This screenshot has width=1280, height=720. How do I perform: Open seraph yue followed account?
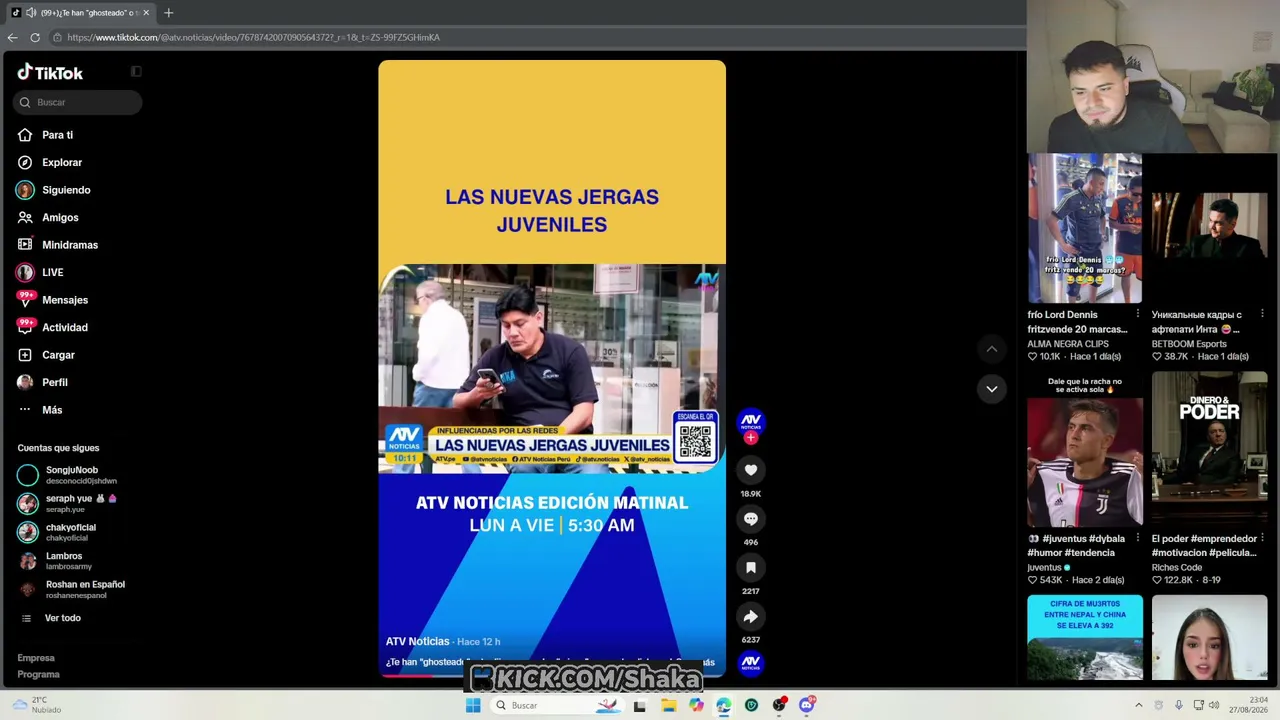click(68, 503)
